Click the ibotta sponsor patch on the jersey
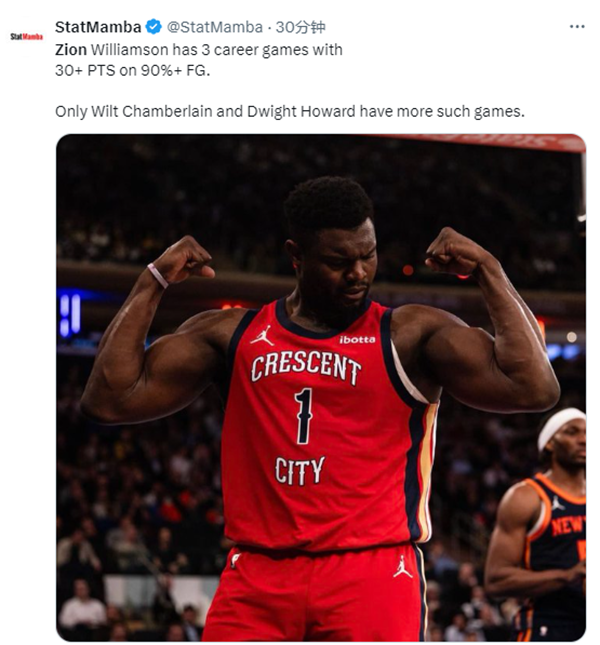The height and width of the screenshot is (645, 600). pyautogui.click(x=357, y=339)
